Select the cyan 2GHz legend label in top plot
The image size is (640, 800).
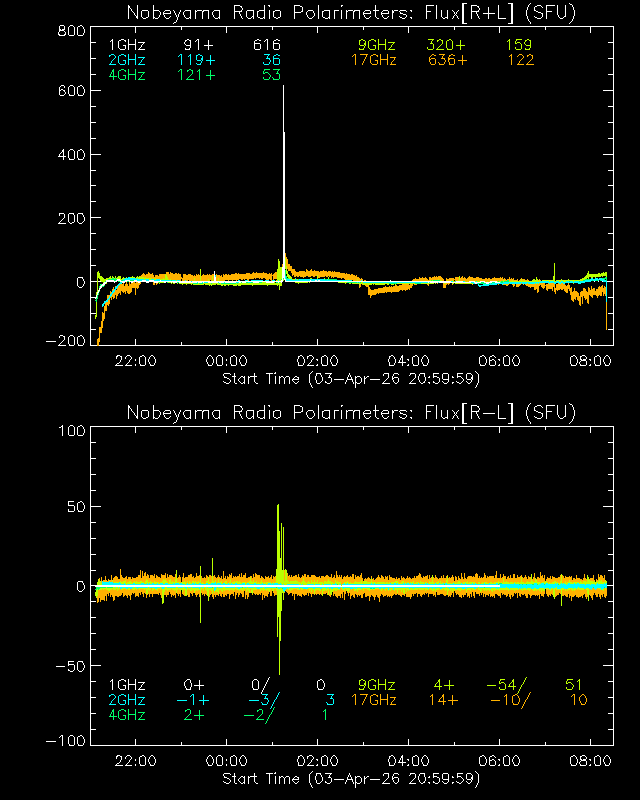[x=125, y=61]
